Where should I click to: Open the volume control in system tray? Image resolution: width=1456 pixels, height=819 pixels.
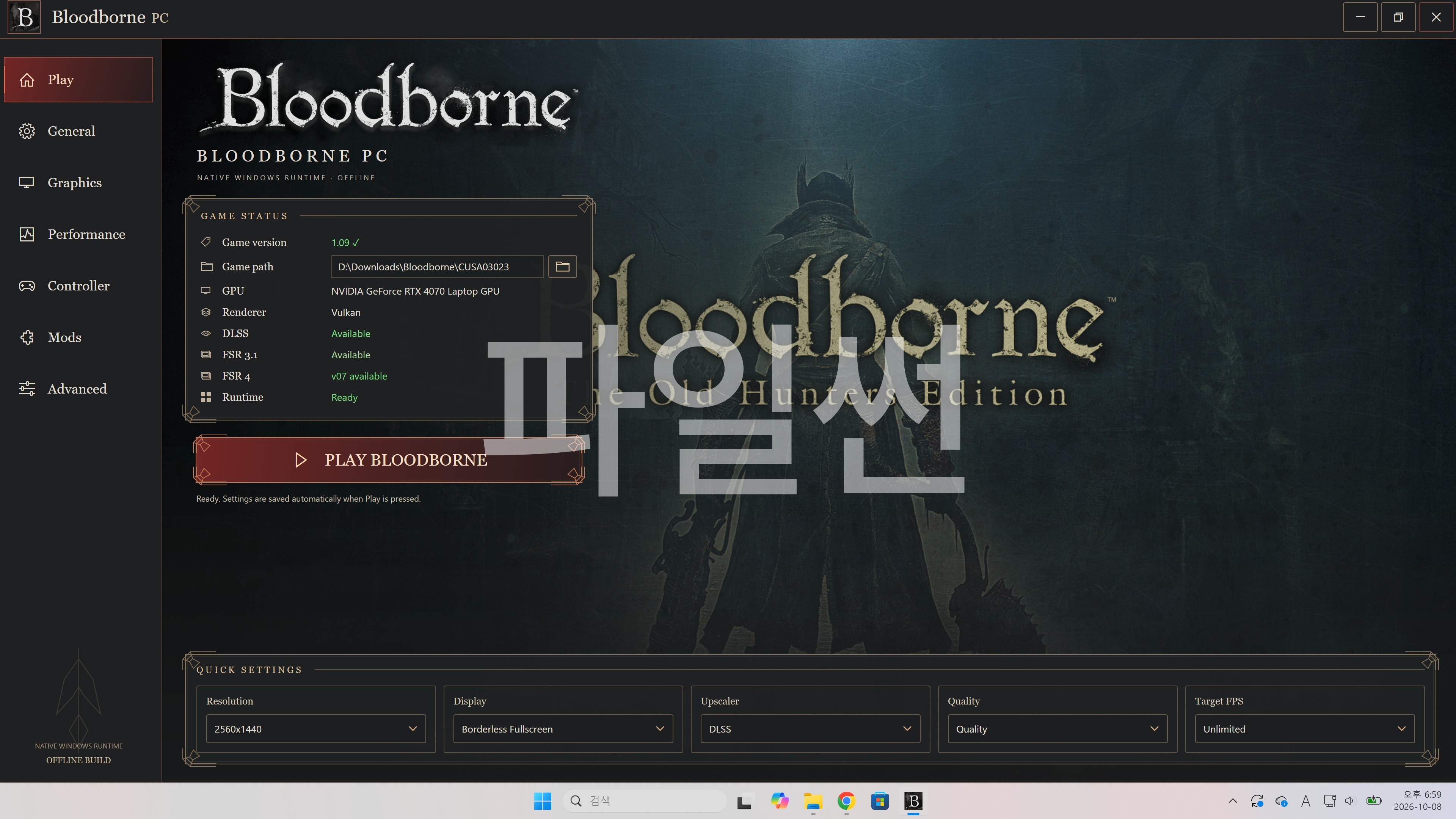pos(1350,801)
